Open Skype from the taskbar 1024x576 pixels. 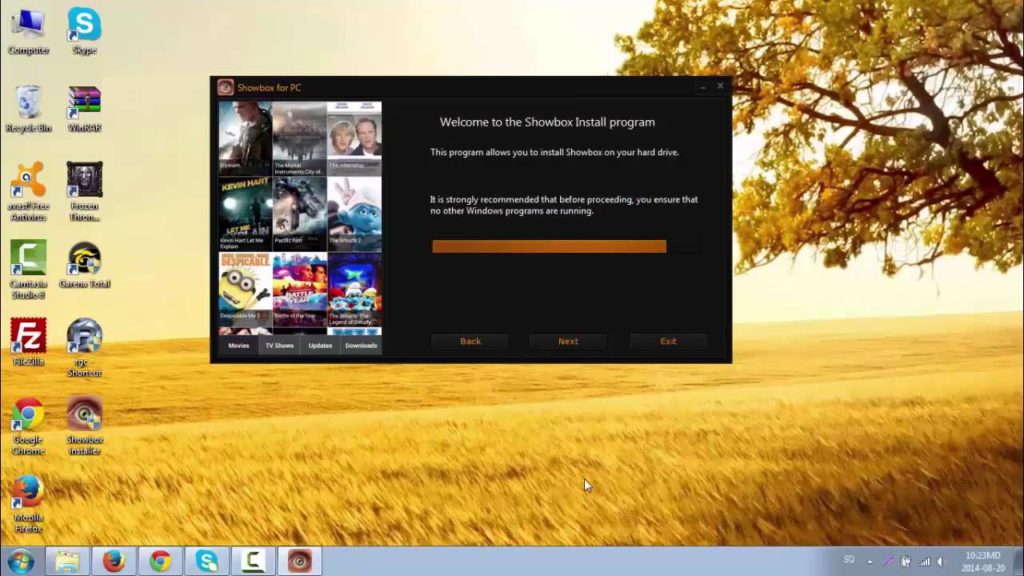click(x=207, y=561)
